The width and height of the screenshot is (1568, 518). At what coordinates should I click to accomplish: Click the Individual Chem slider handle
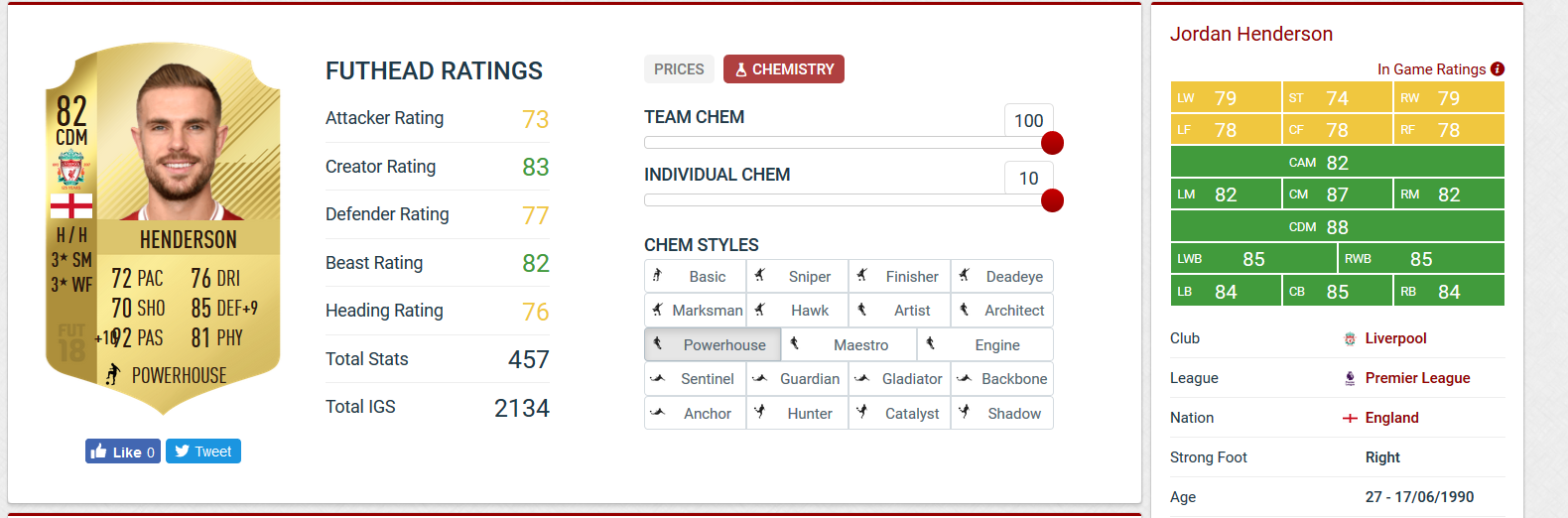pos(1053,200)
